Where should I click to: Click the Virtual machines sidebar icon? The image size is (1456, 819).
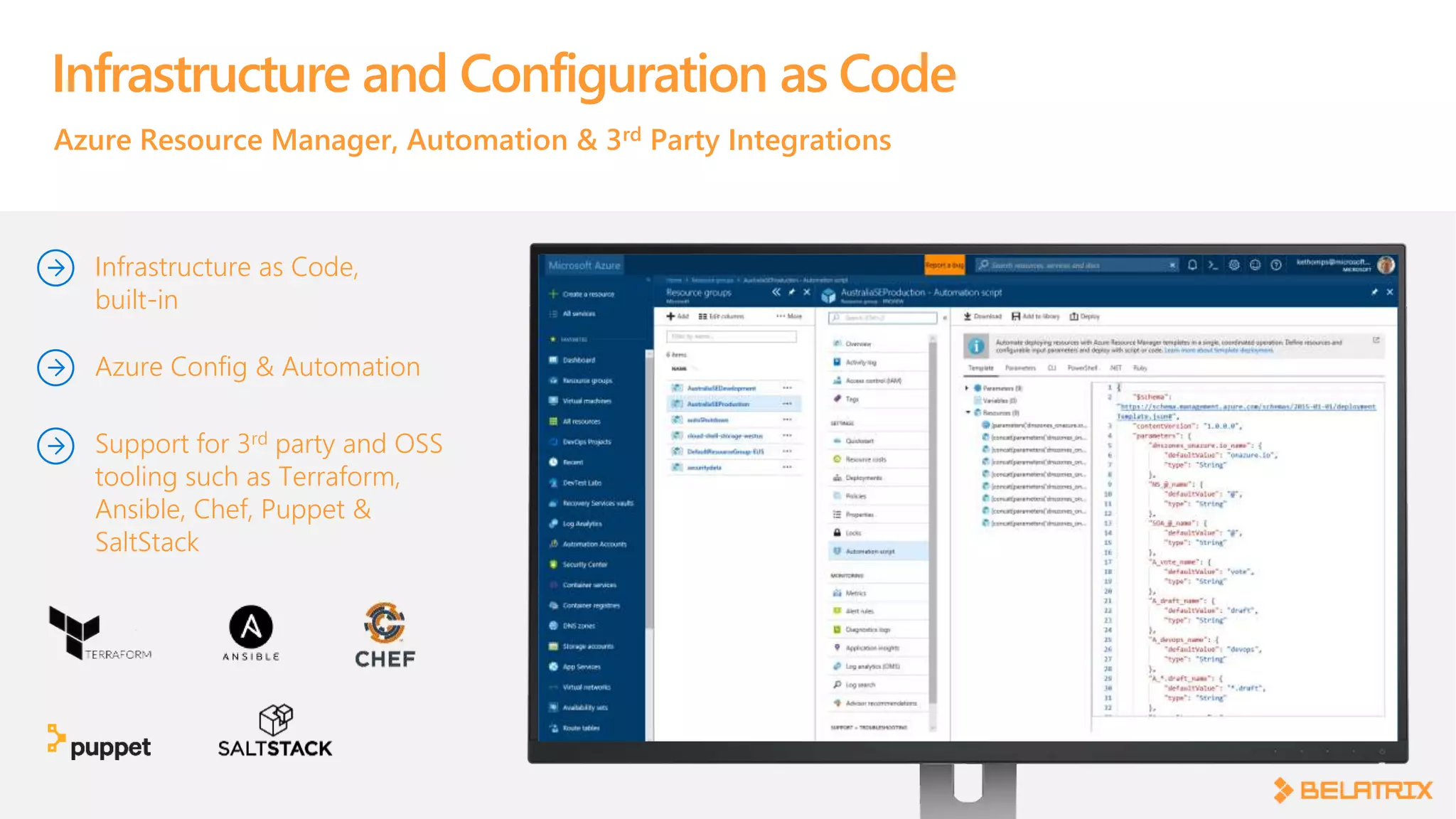[553, 401]
